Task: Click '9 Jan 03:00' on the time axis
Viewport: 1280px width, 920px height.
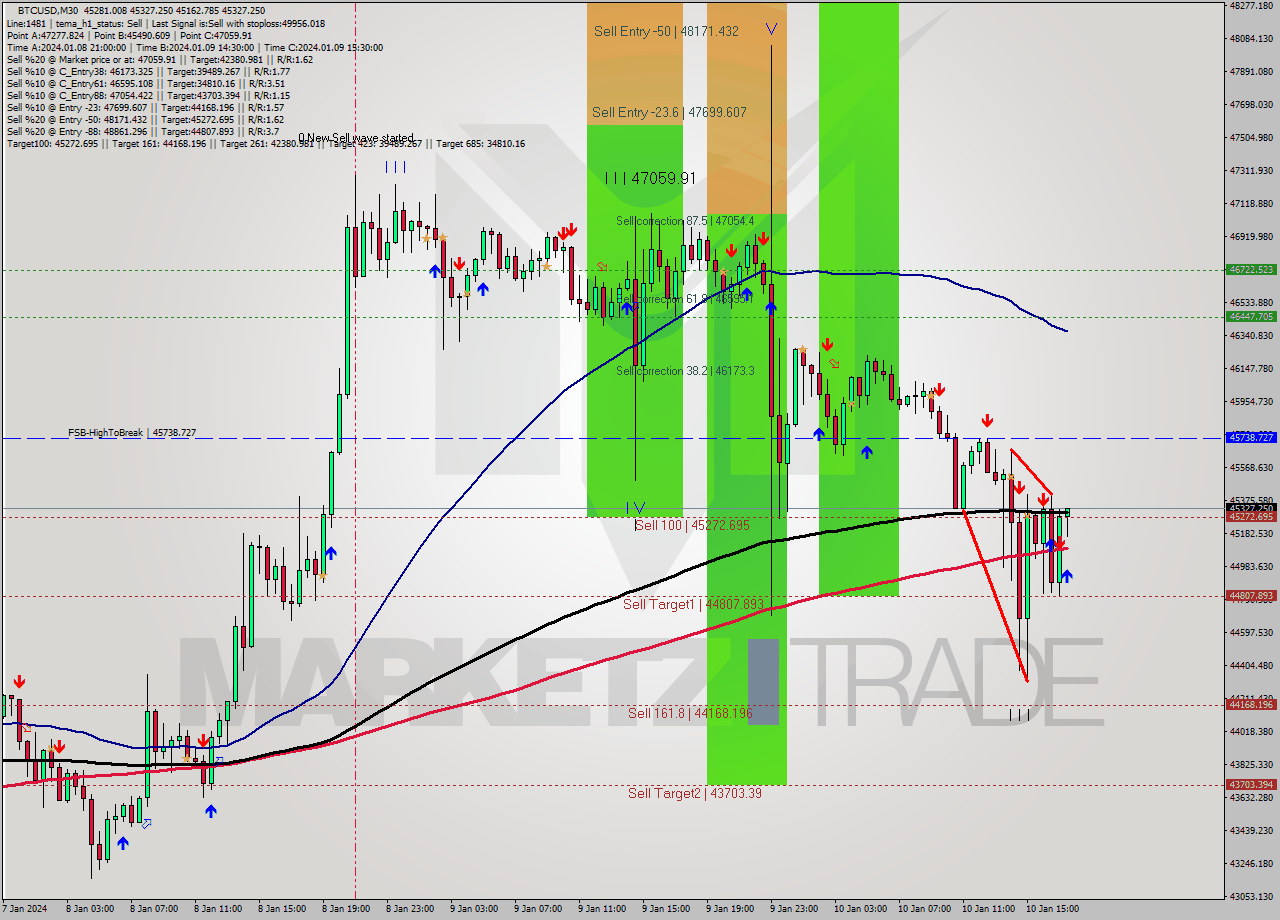Action: [475, 910]
